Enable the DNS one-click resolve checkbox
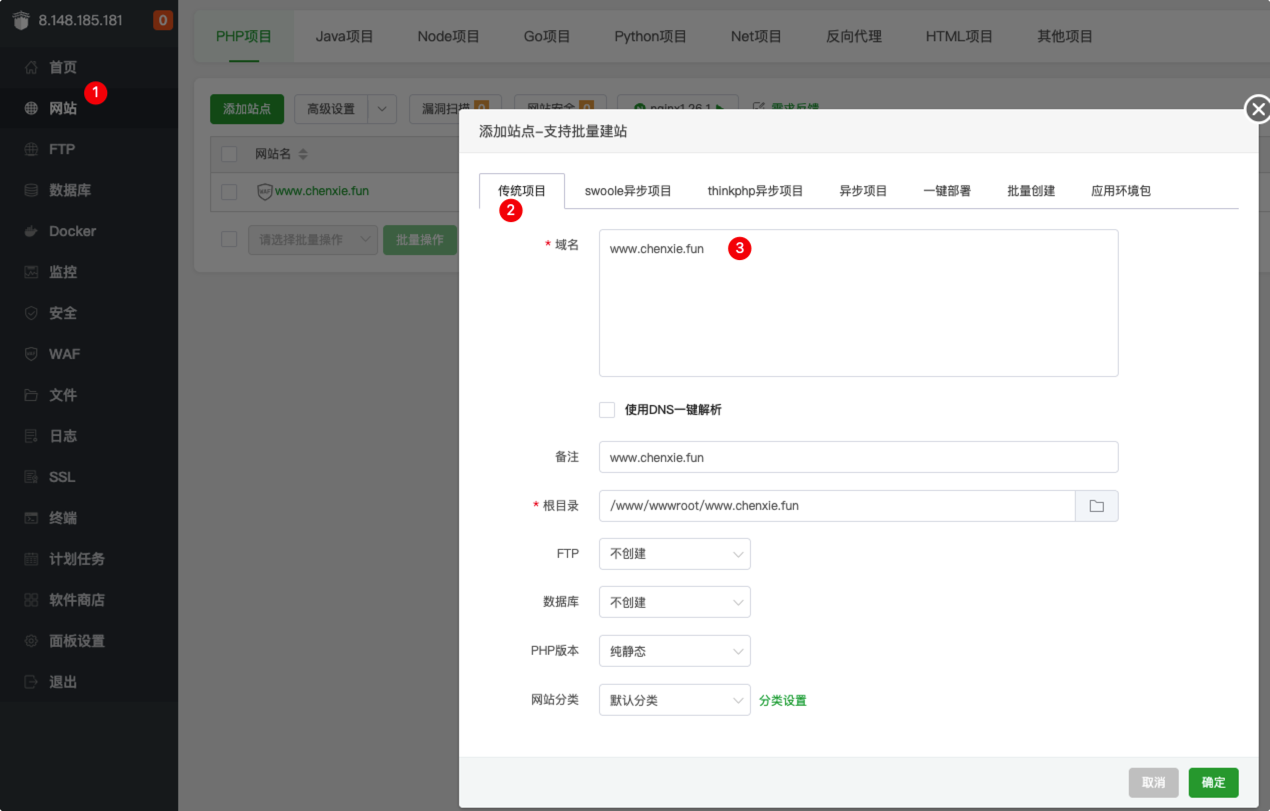The image size is (1270, 811). click(x=607, y=410)
